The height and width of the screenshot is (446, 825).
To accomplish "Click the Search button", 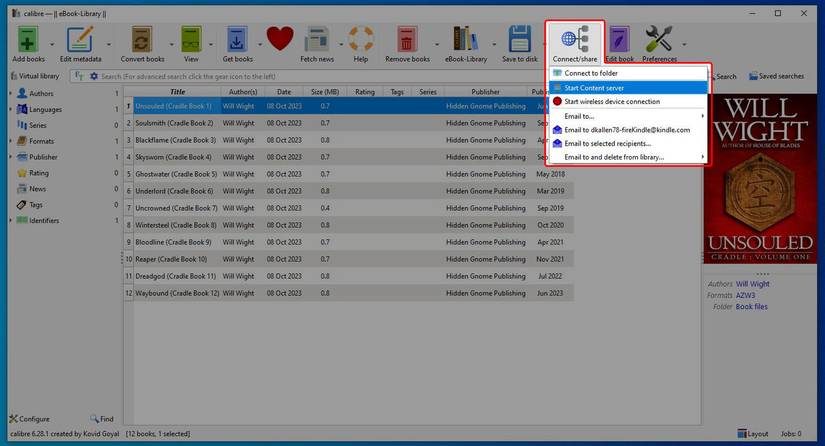I will 722,76.
